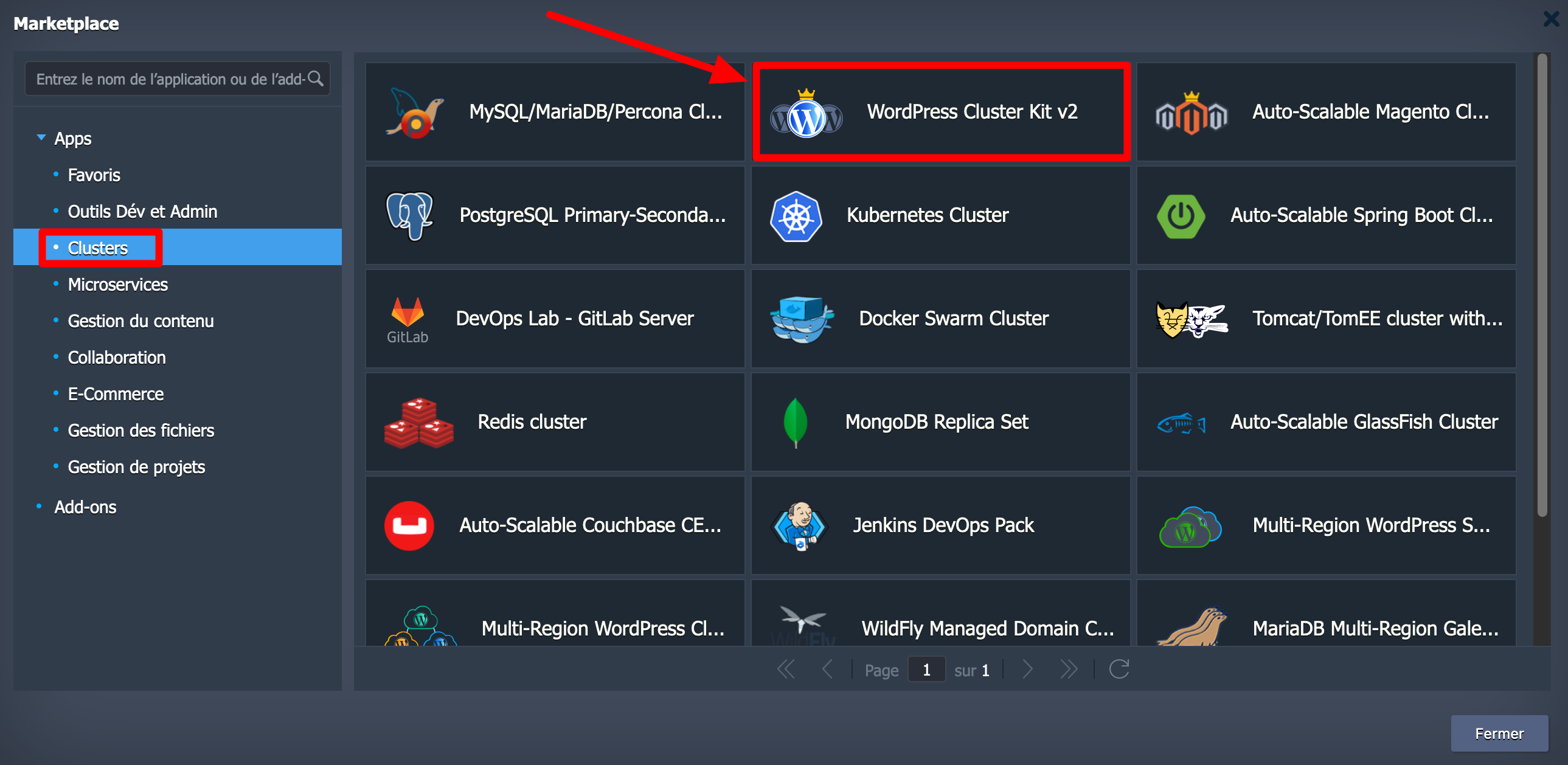Click the app list vertical scrollbar
This screenshot has height=765, width=1568.
(x=1542, y=286)
